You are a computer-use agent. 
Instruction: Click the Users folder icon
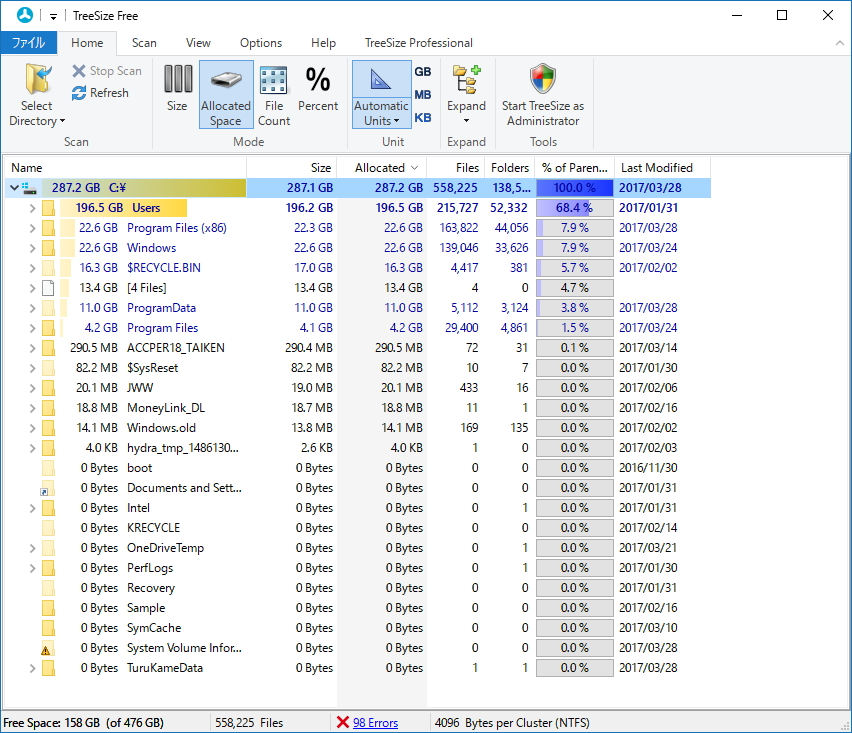point(48,208)
